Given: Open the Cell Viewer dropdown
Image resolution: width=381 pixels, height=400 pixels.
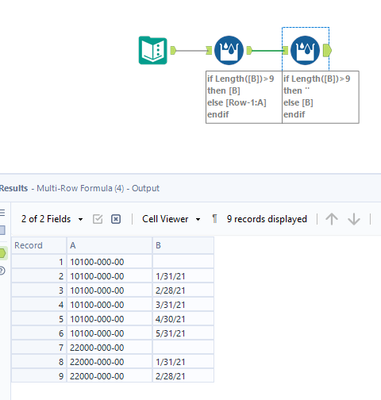Looking at the screenshot, I should coord(171,219).
